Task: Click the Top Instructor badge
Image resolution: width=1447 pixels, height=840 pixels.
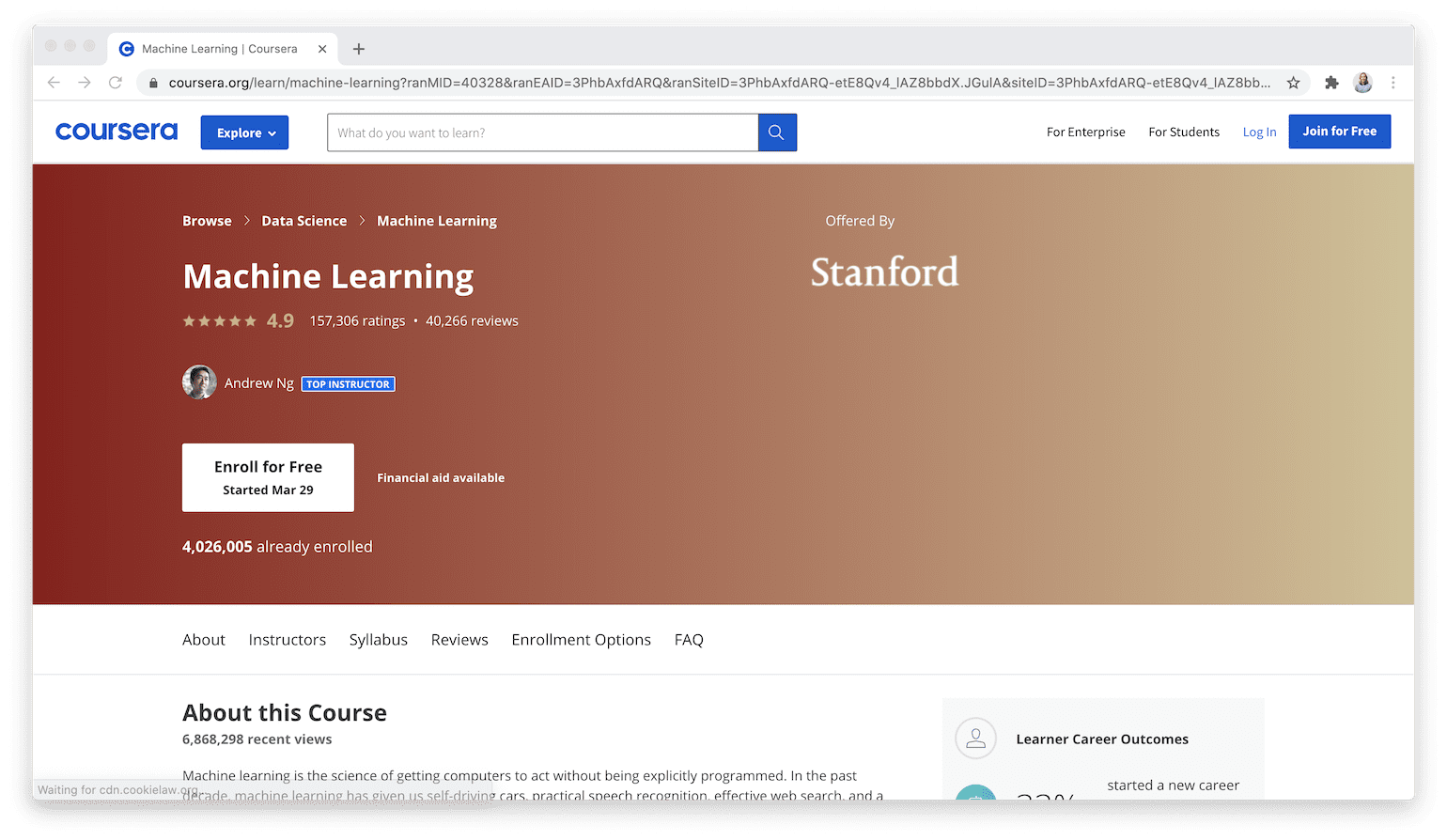Action: [348, 383]
